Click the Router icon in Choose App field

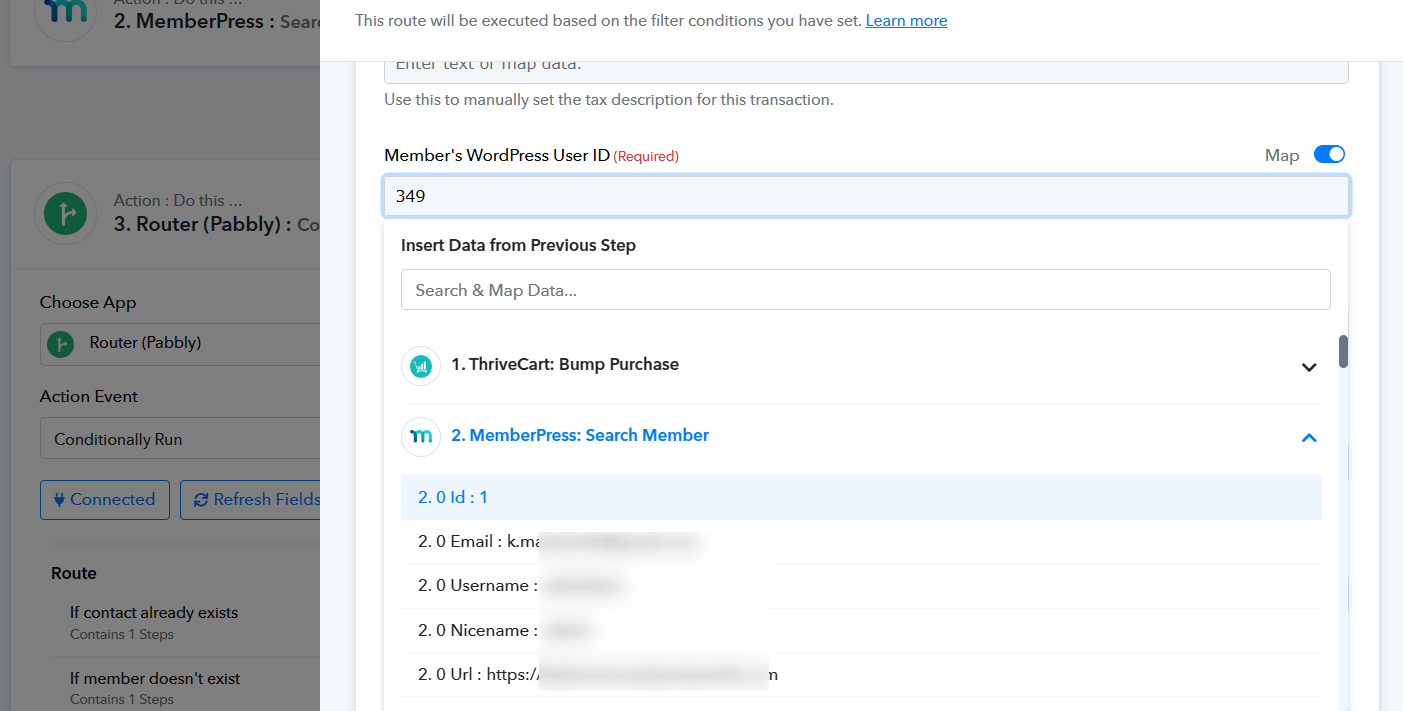[62, 343]
